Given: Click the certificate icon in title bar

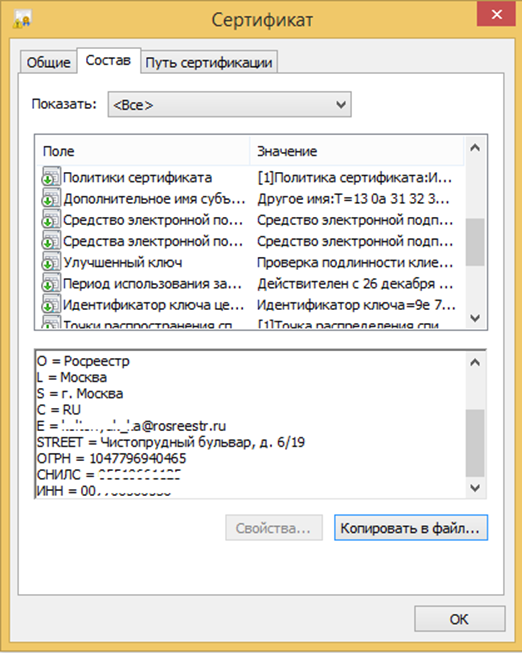Looking at the screenshot, I should pyautogui.click(x=22, y=19).
